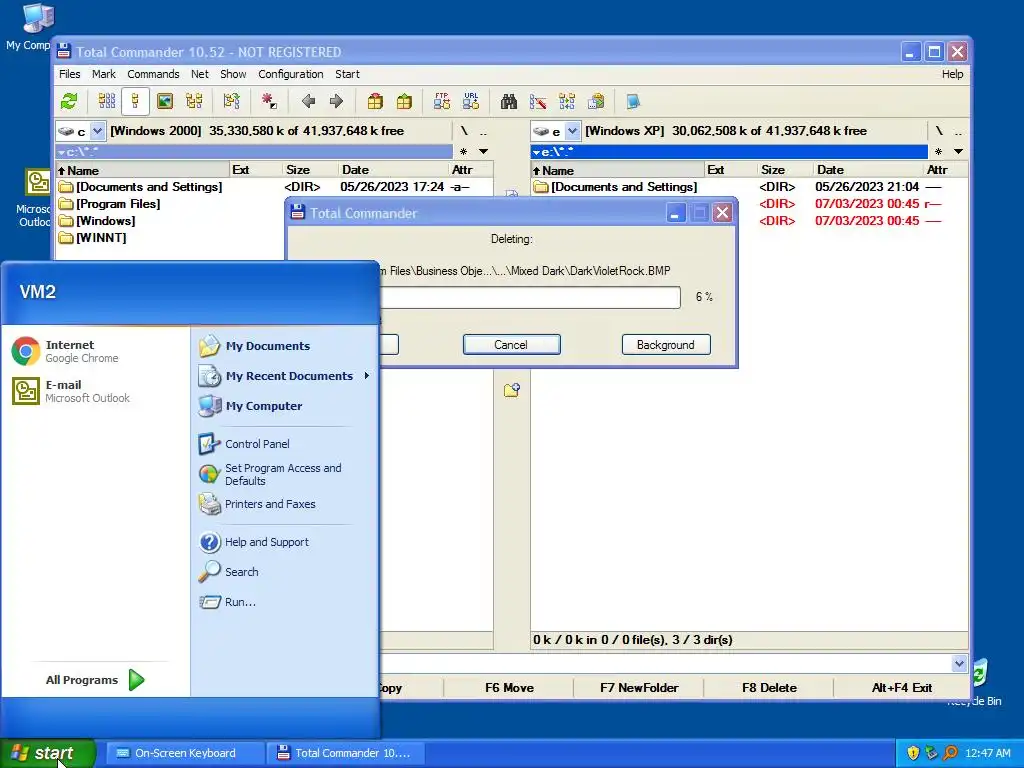
Task: Open the Commands menu
Action: [x=153, y=74]
